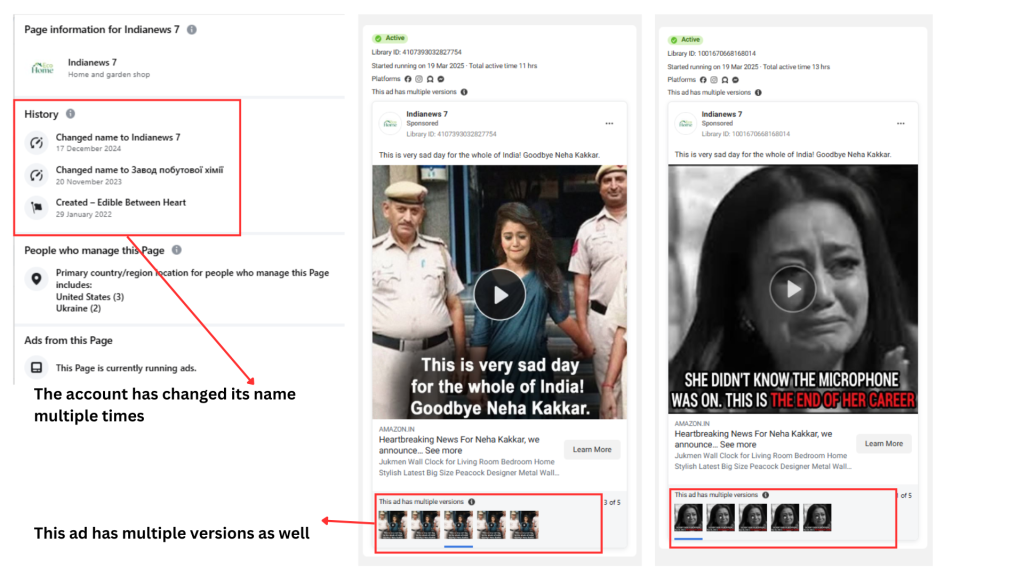The image size is (1024, 576).
Task: Click info icon beside People who manage this Page
Action: click(x=176, y=250)
